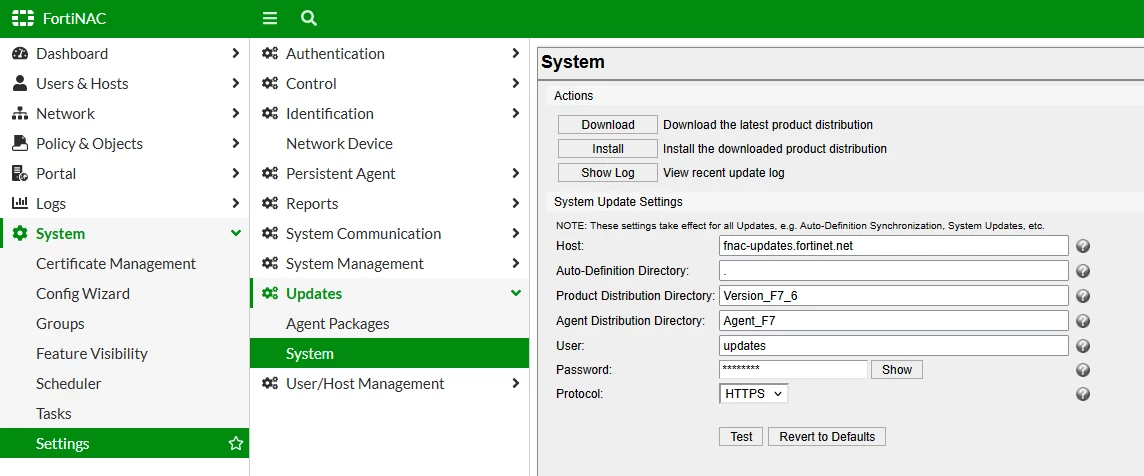
Task: Click the System Communication gears icon
Action: click(x=270, y=234)
